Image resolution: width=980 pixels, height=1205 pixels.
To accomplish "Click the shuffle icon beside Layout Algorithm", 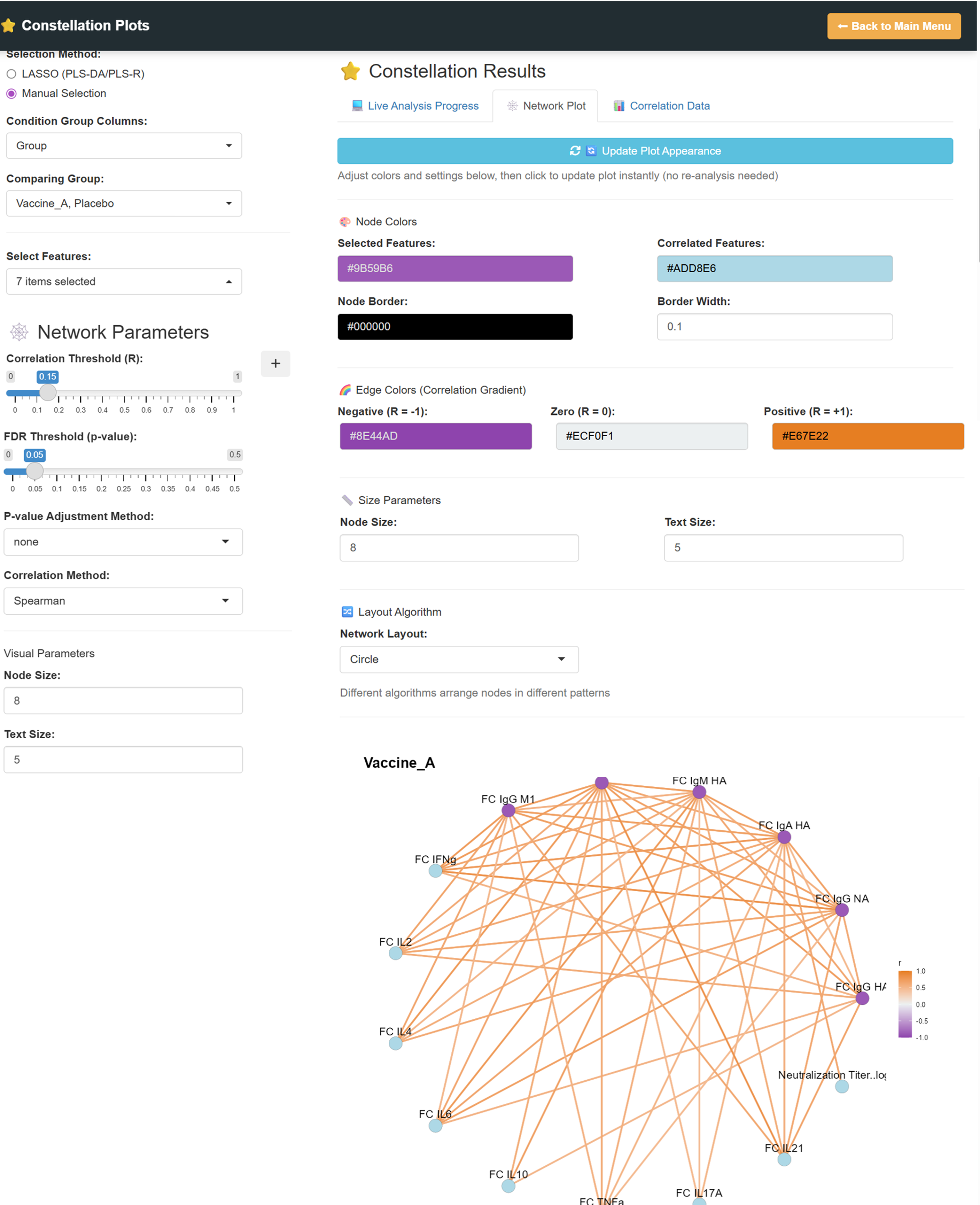I will coord(347,612).
